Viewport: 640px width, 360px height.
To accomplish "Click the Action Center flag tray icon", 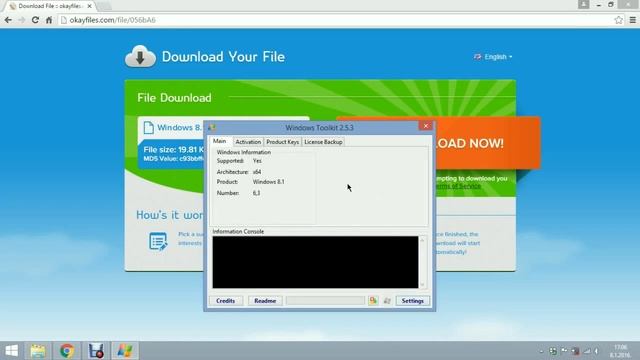I will coord(564,351).
